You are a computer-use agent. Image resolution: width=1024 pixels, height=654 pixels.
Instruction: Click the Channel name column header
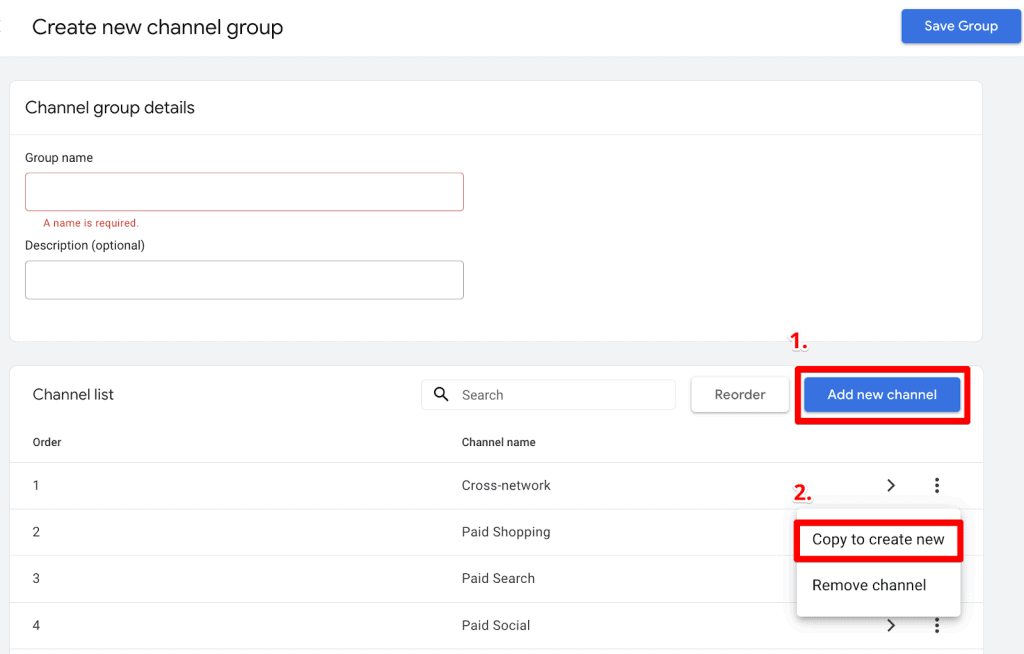coord(498,442)
